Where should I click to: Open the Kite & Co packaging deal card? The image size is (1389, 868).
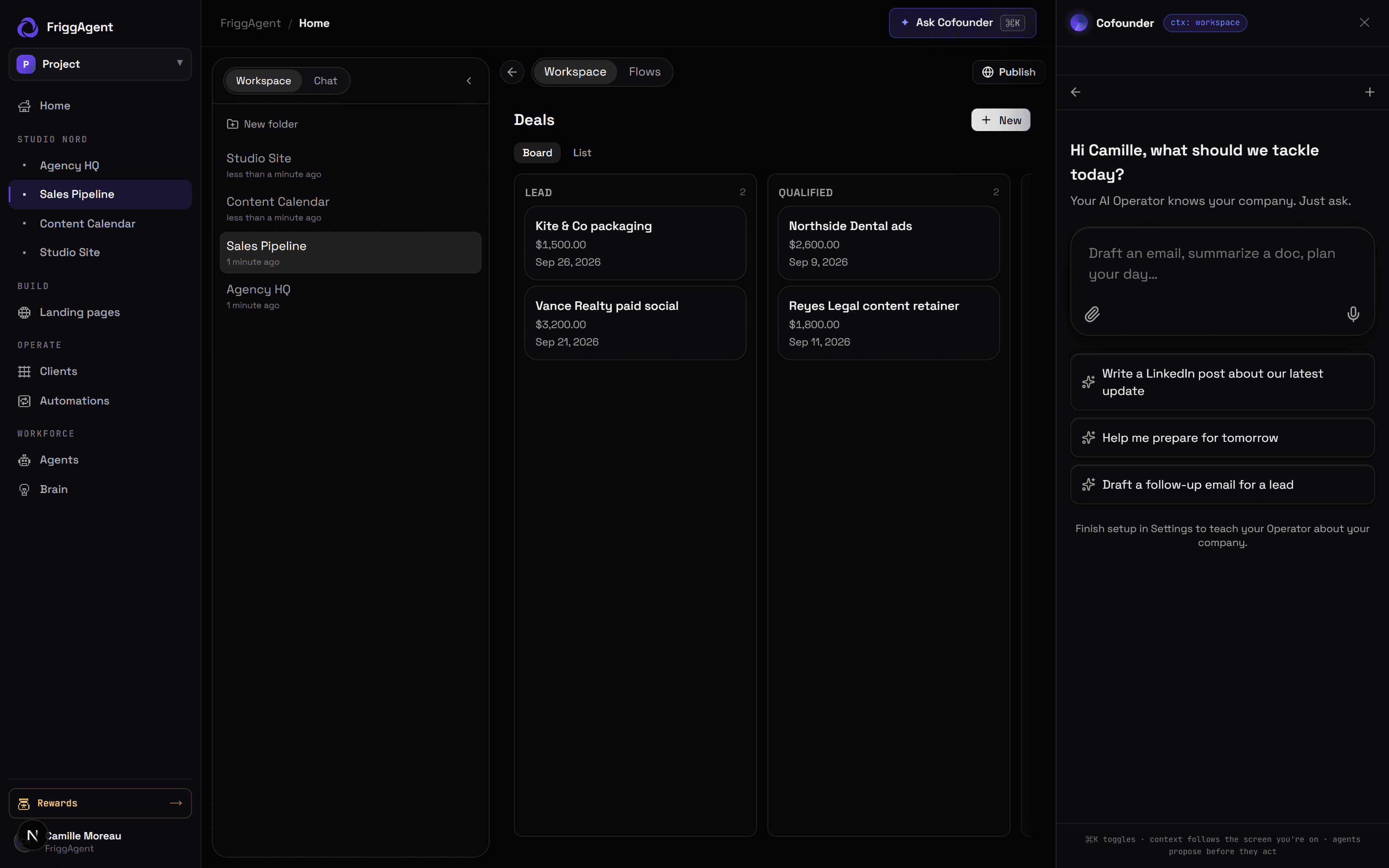(635, 243)
